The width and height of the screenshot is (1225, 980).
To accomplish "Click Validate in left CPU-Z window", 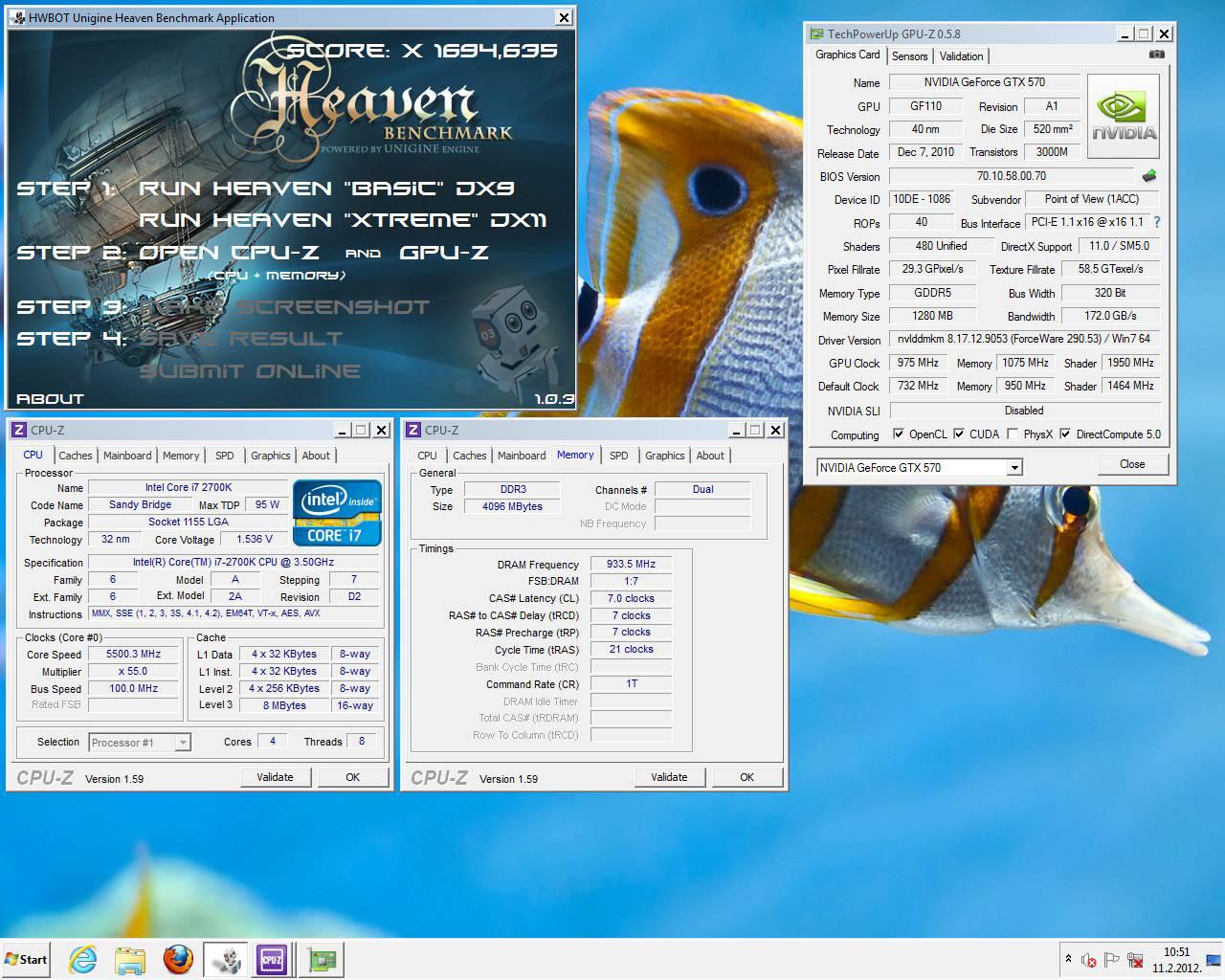I will tap(275, 777).
